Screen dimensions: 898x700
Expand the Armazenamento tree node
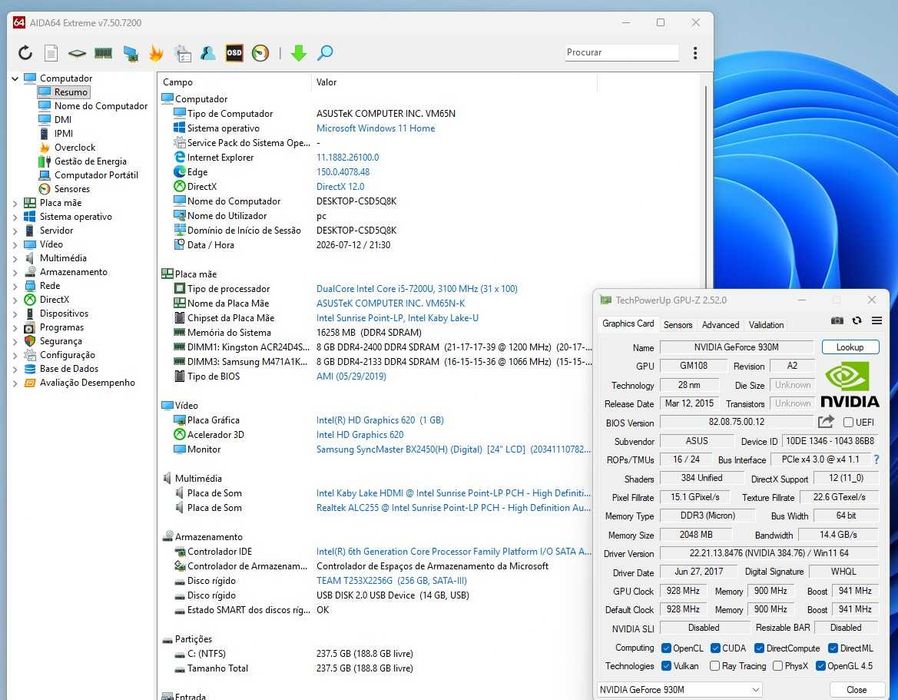coord(15,272)
